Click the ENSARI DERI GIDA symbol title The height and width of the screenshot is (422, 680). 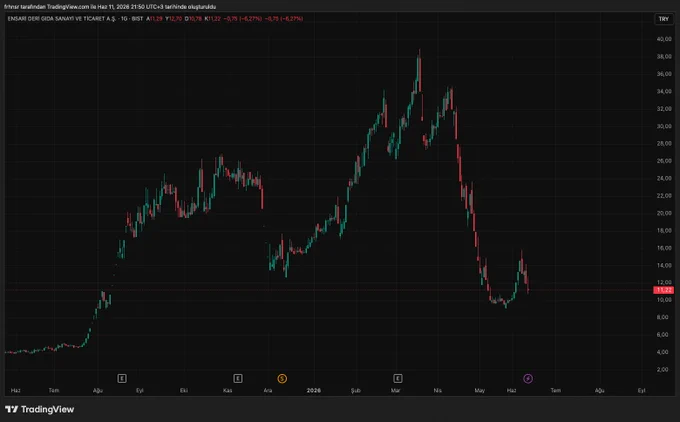pos(62,19)
